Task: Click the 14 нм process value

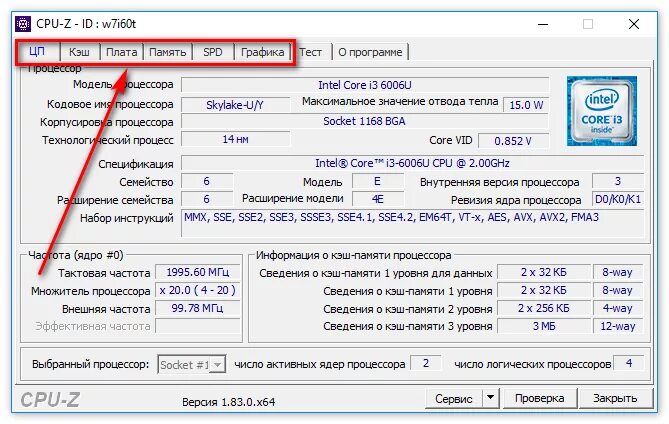Action: click(235, 139)
